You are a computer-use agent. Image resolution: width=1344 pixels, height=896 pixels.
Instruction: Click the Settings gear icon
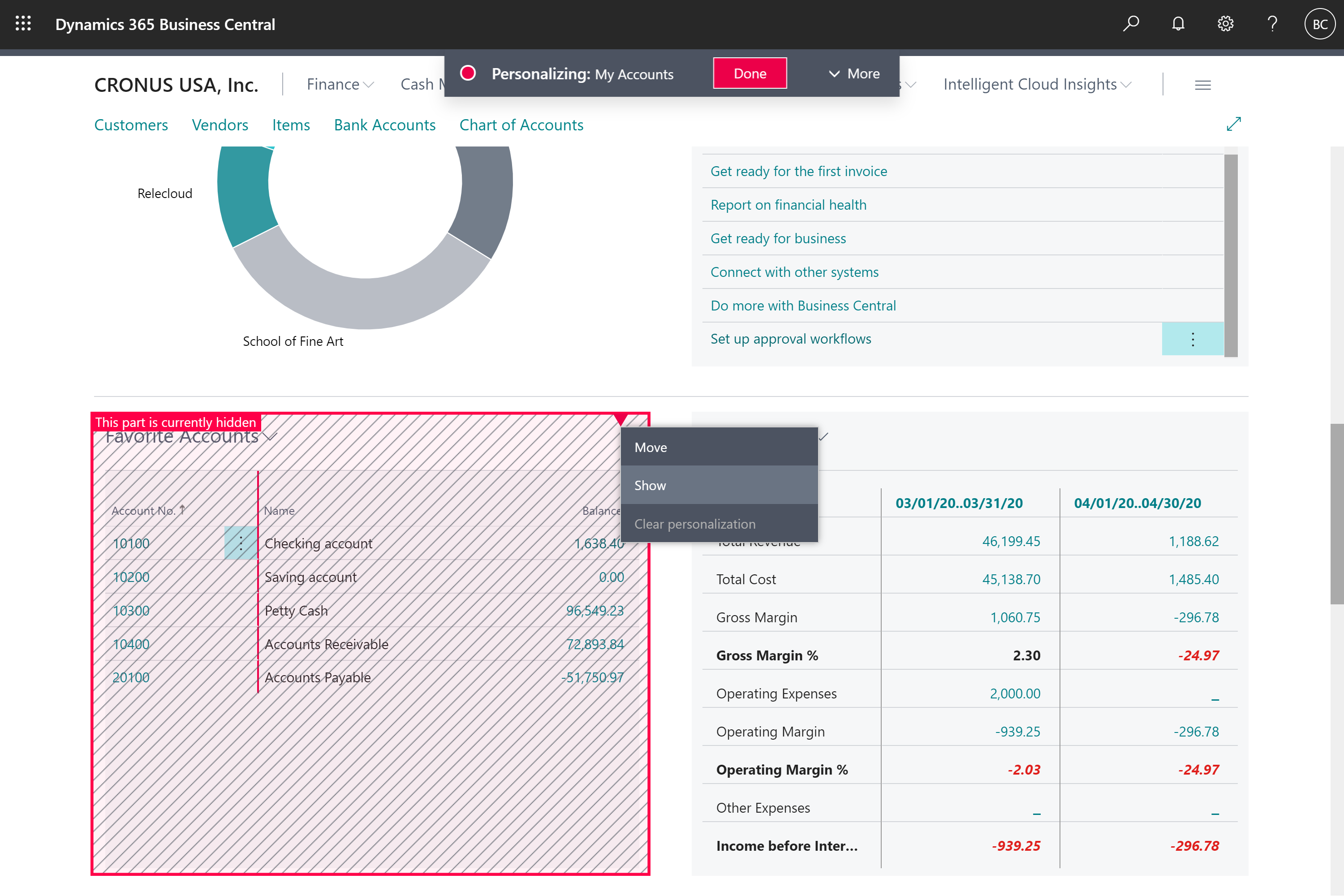coord(1225,23)
